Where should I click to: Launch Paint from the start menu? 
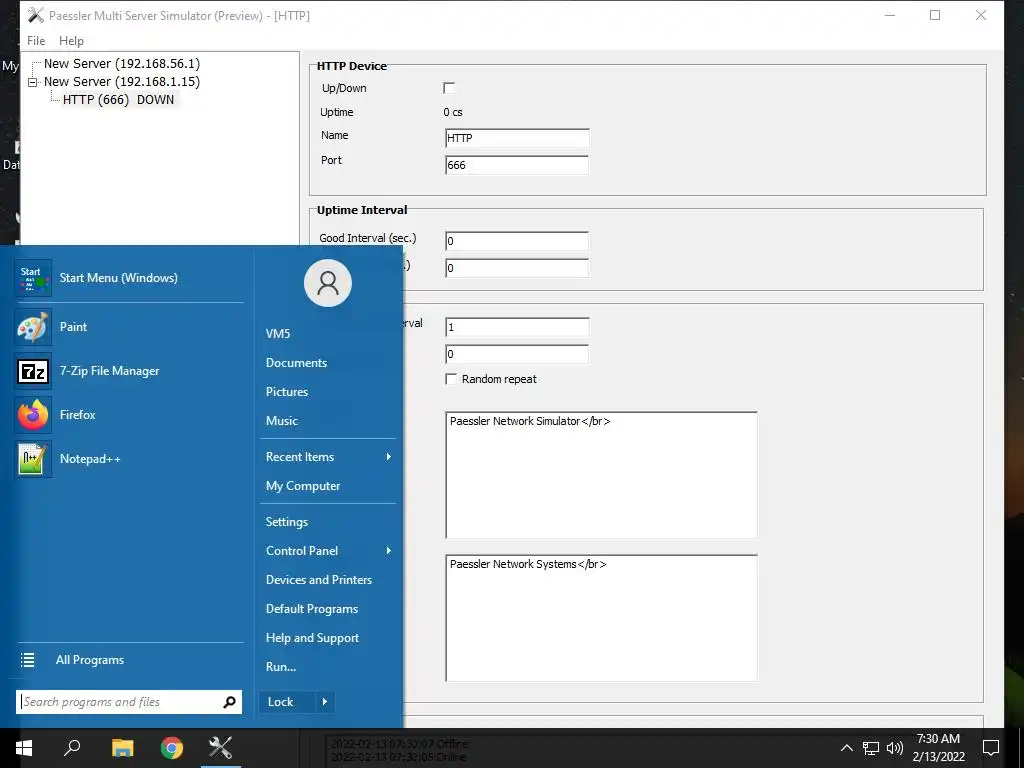pyautogui.click(x=33, y=327)
